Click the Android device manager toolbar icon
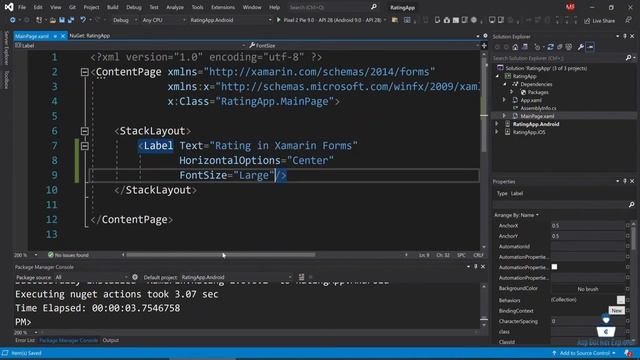The image size is (640, 360). point(437,20)
